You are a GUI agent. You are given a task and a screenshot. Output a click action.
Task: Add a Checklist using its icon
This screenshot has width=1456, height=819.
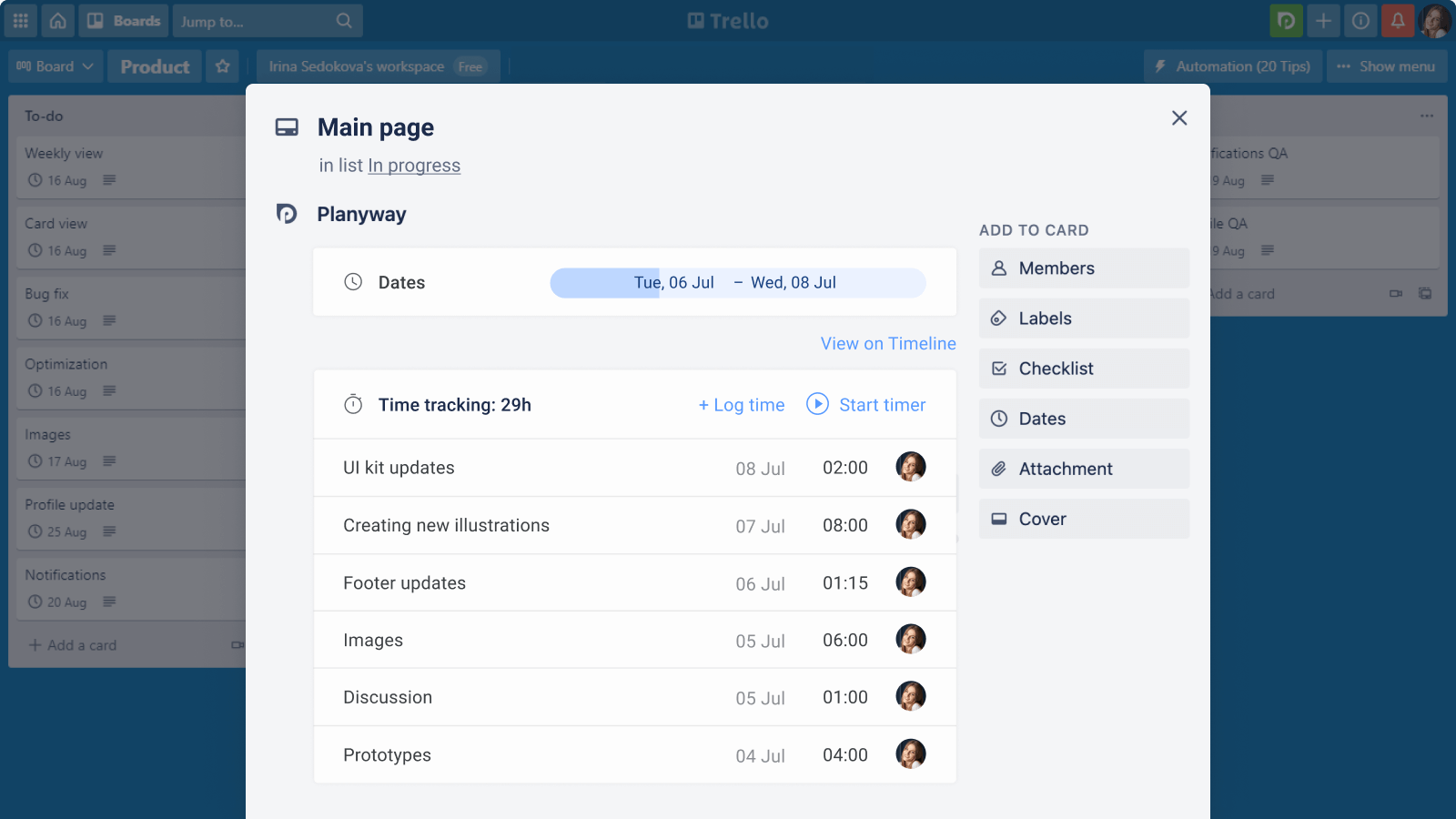click(1001, 368)
